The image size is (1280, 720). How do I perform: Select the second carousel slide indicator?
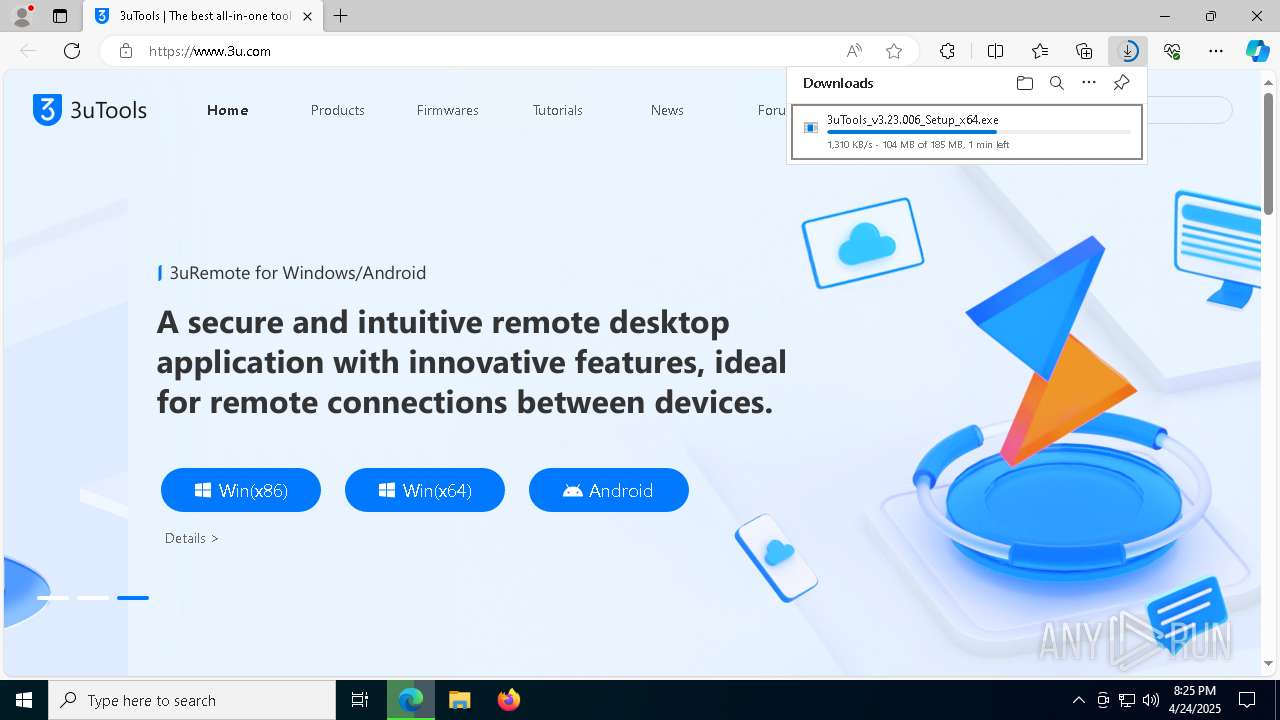(93, 598)
